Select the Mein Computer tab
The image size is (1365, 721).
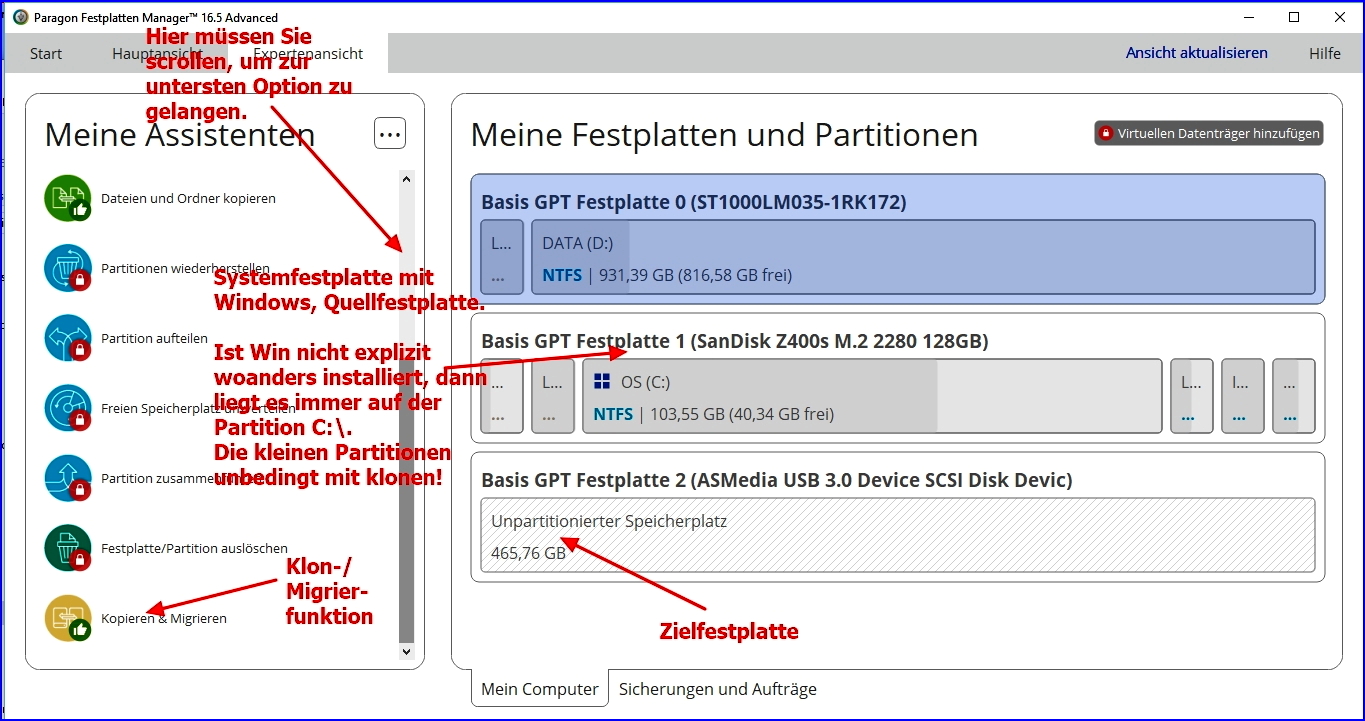click(540, 689)
